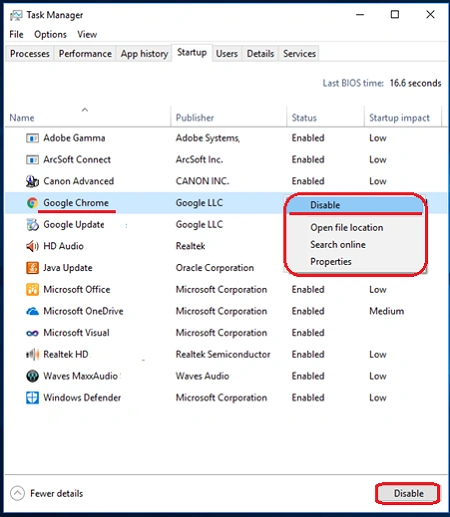This screenshot has width=450, height=517.
Task: Click the Last BIOS time value
Action: (415, 83)
